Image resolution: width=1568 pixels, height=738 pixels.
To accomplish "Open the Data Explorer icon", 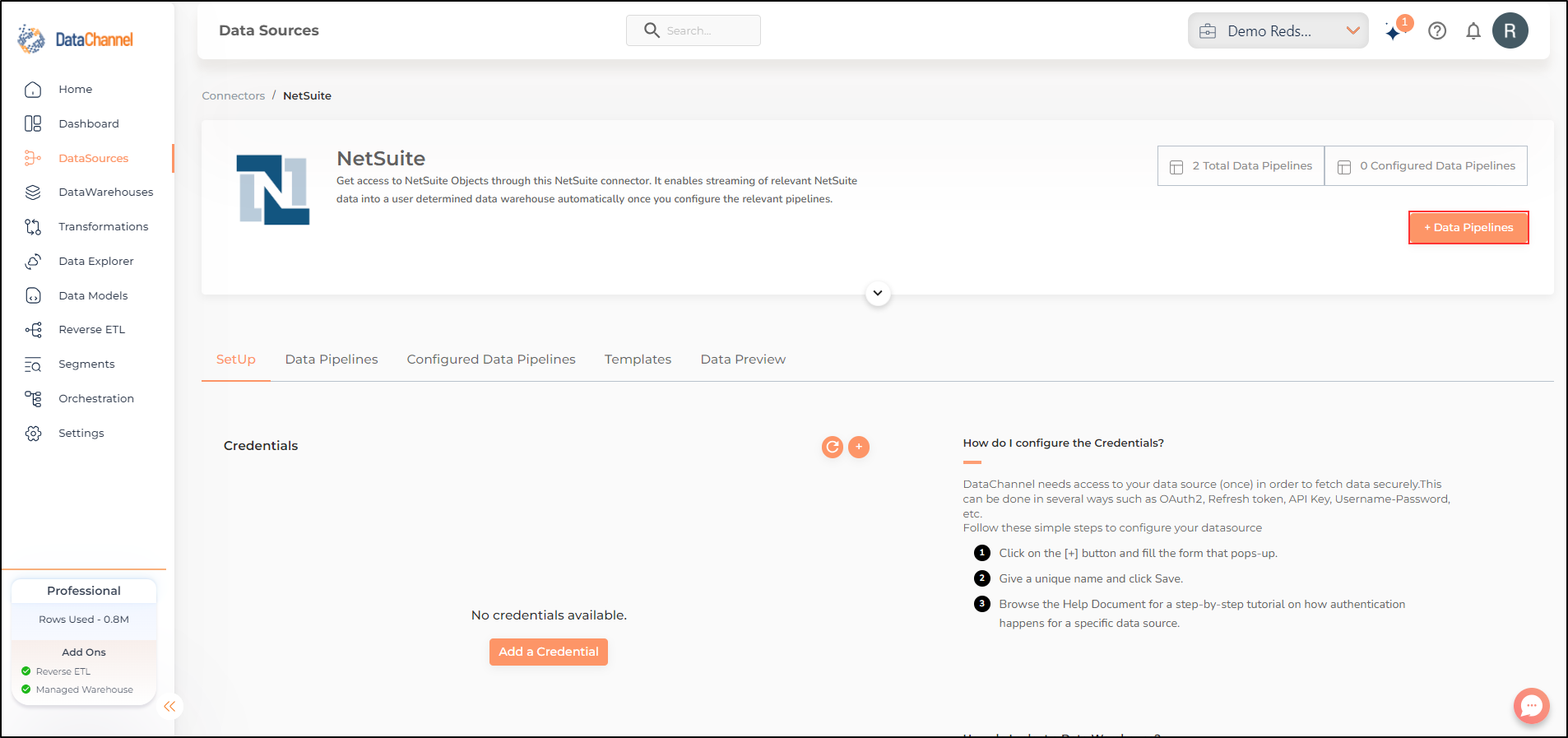I will pyautogui.click(x=33, y=261).
